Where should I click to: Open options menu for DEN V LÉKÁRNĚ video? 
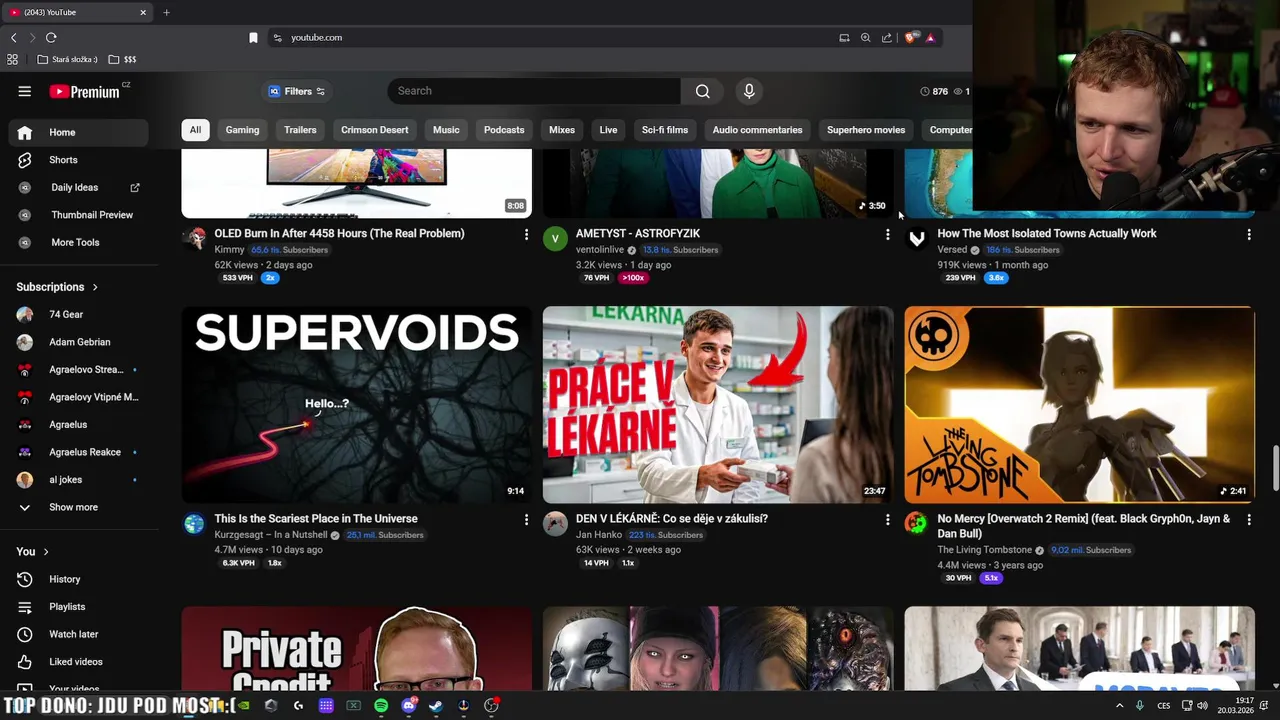(x=887, y=519)
